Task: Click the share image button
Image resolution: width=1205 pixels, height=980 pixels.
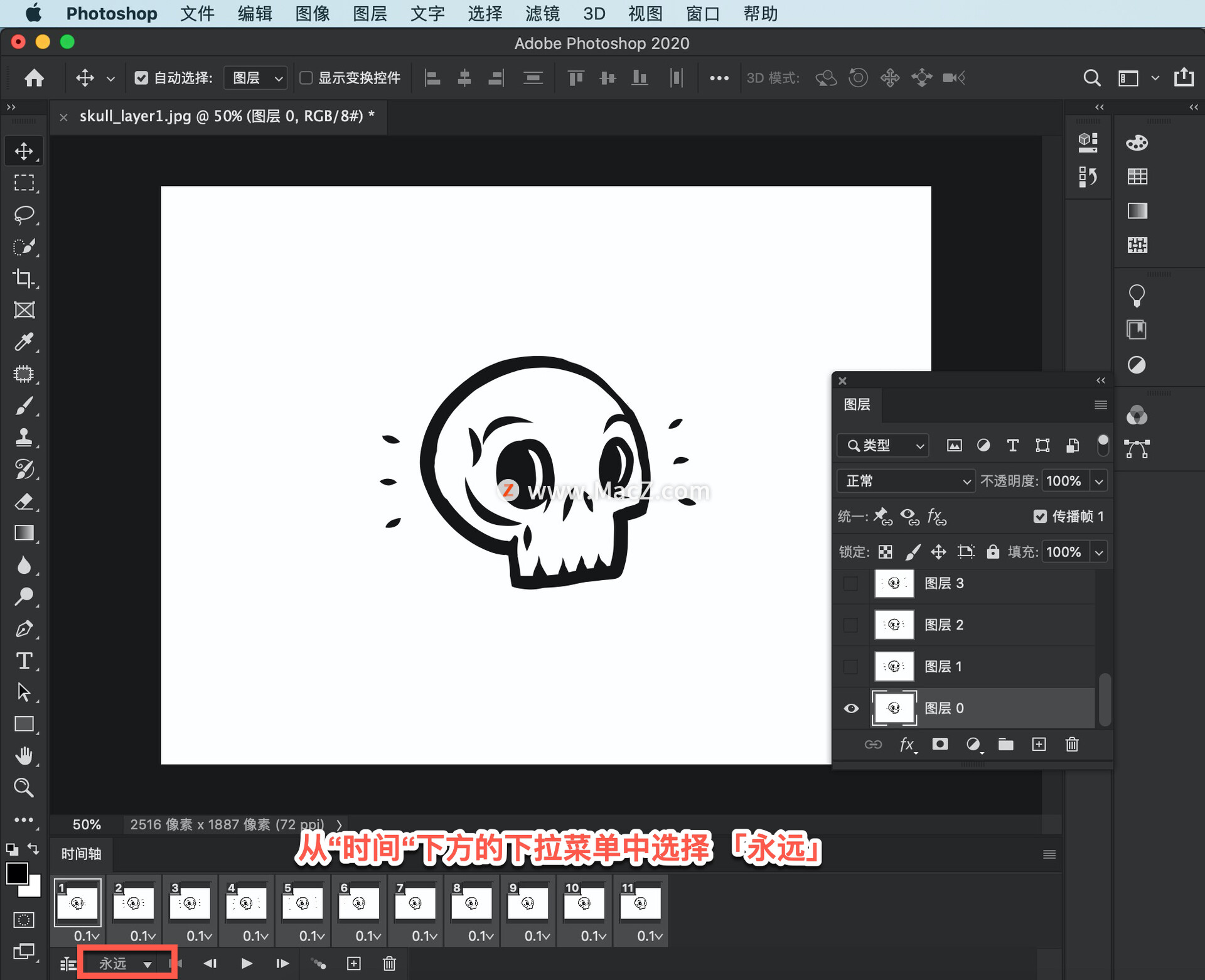Action: 1184,77
